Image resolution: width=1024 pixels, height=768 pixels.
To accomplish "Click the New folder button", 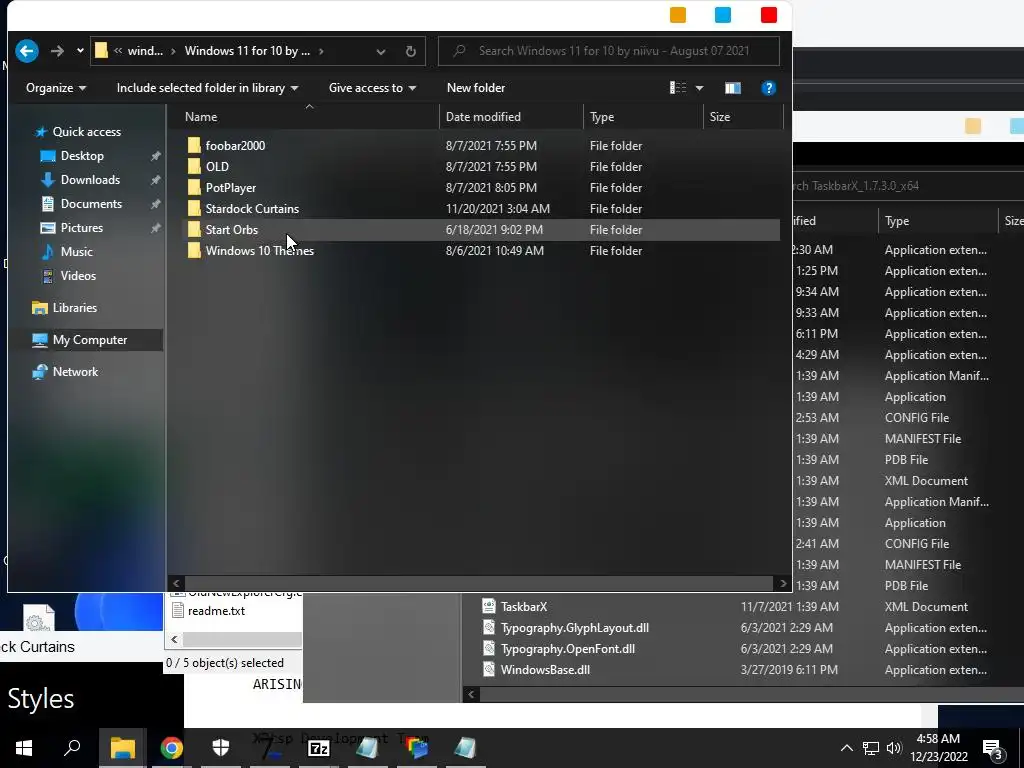I will coord(475,88).
